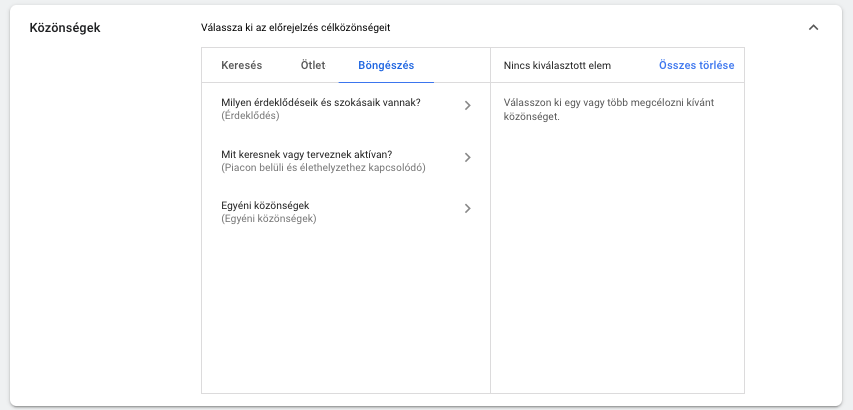Click the Összes törlése link
Image resolution: width=853 pixels, height=410 pixels.
[696, 65]
